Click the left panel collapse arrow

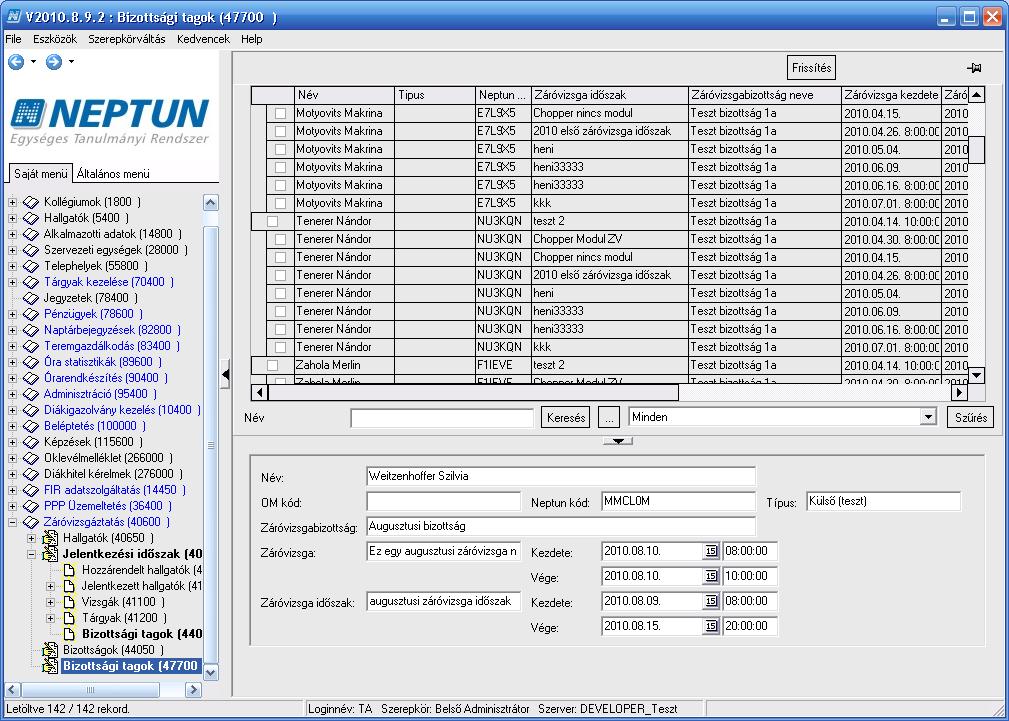click(x=225, y=375)
